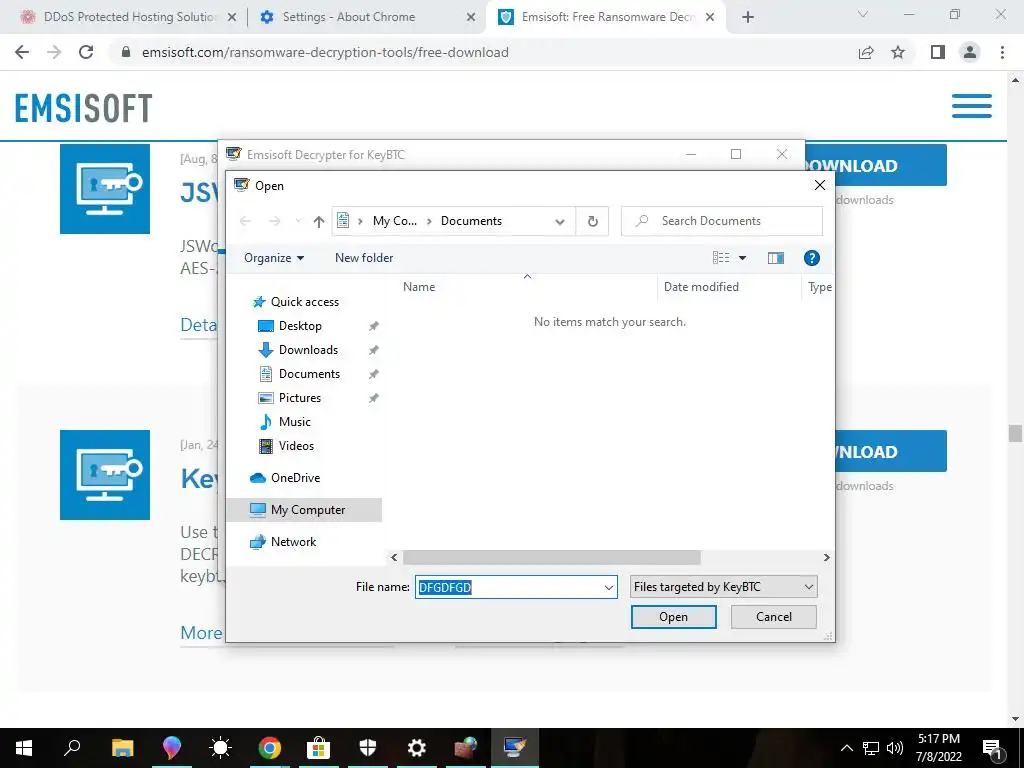1024x768 pixels.
Task: Show hidden system tray icons
Action: [x=846, y=748]
